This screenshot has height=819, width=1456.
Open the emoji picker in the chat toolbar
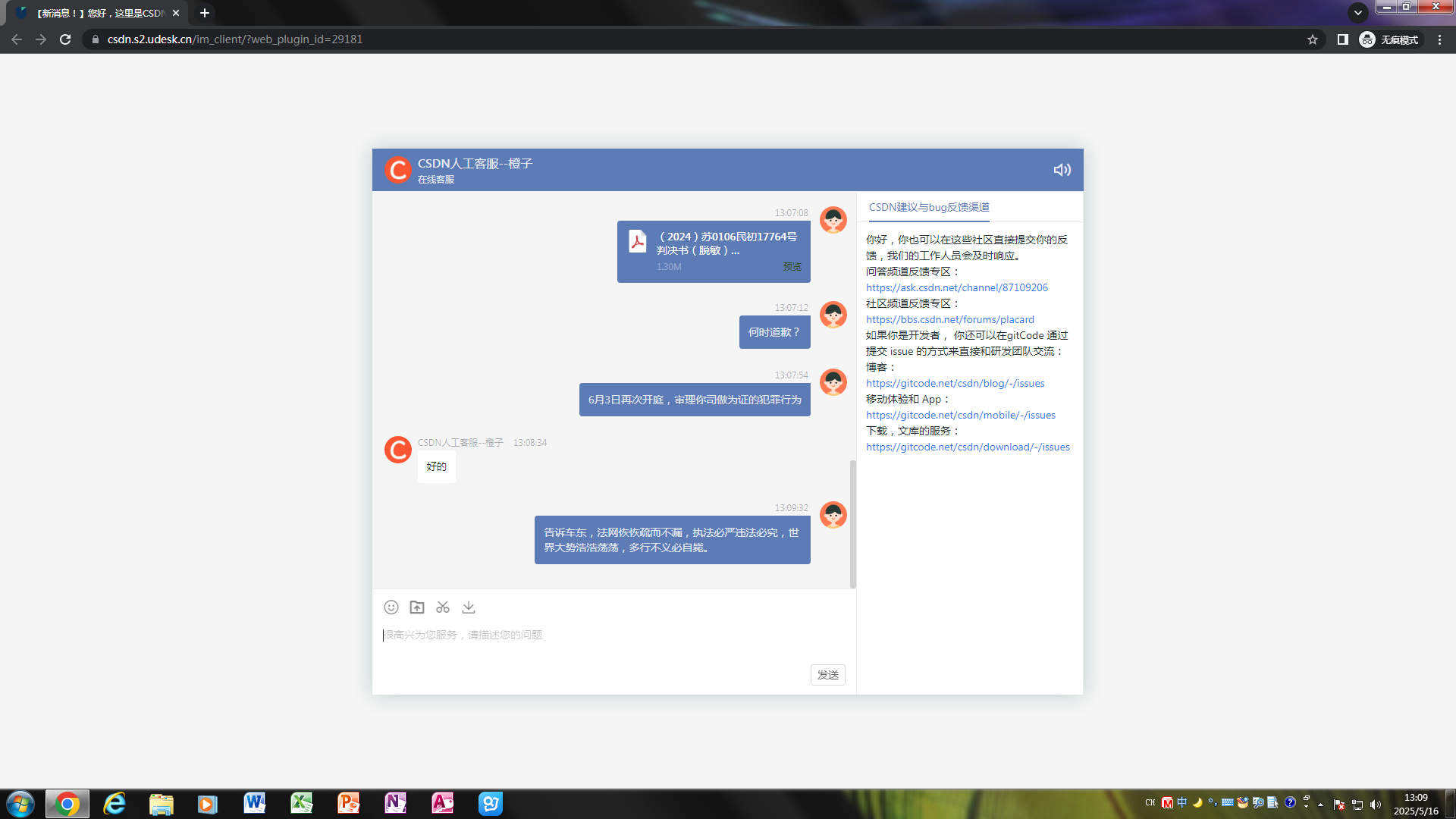coord(391,607)
